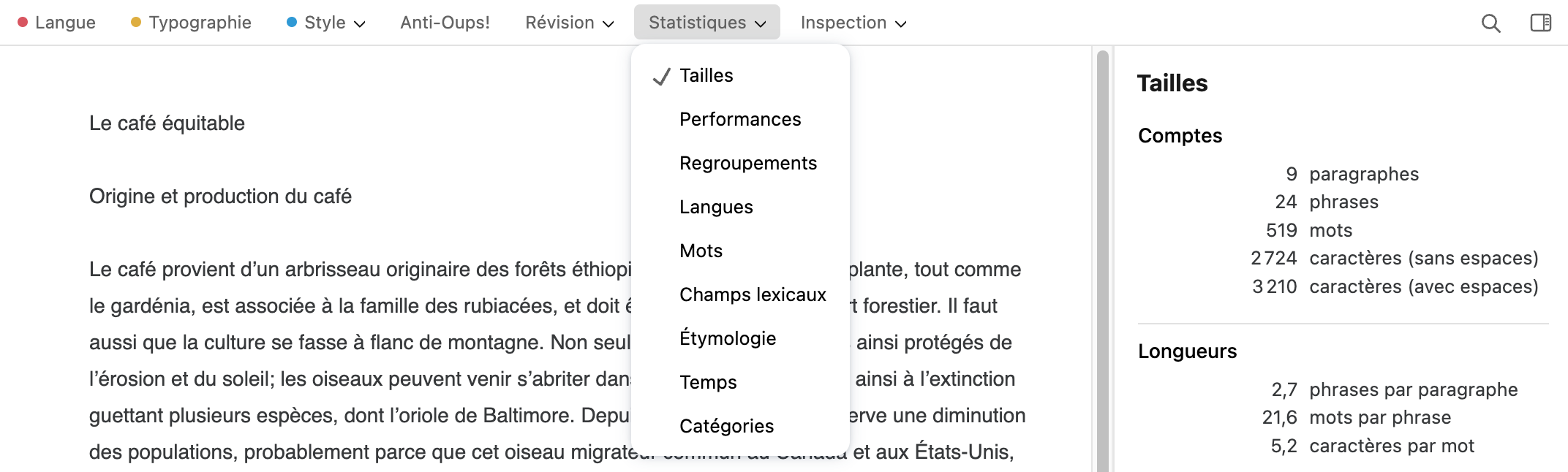Viewport: 1568px width, 472px height.
Task: Select the Temps menu entry
Action: (x=707, y=381)
